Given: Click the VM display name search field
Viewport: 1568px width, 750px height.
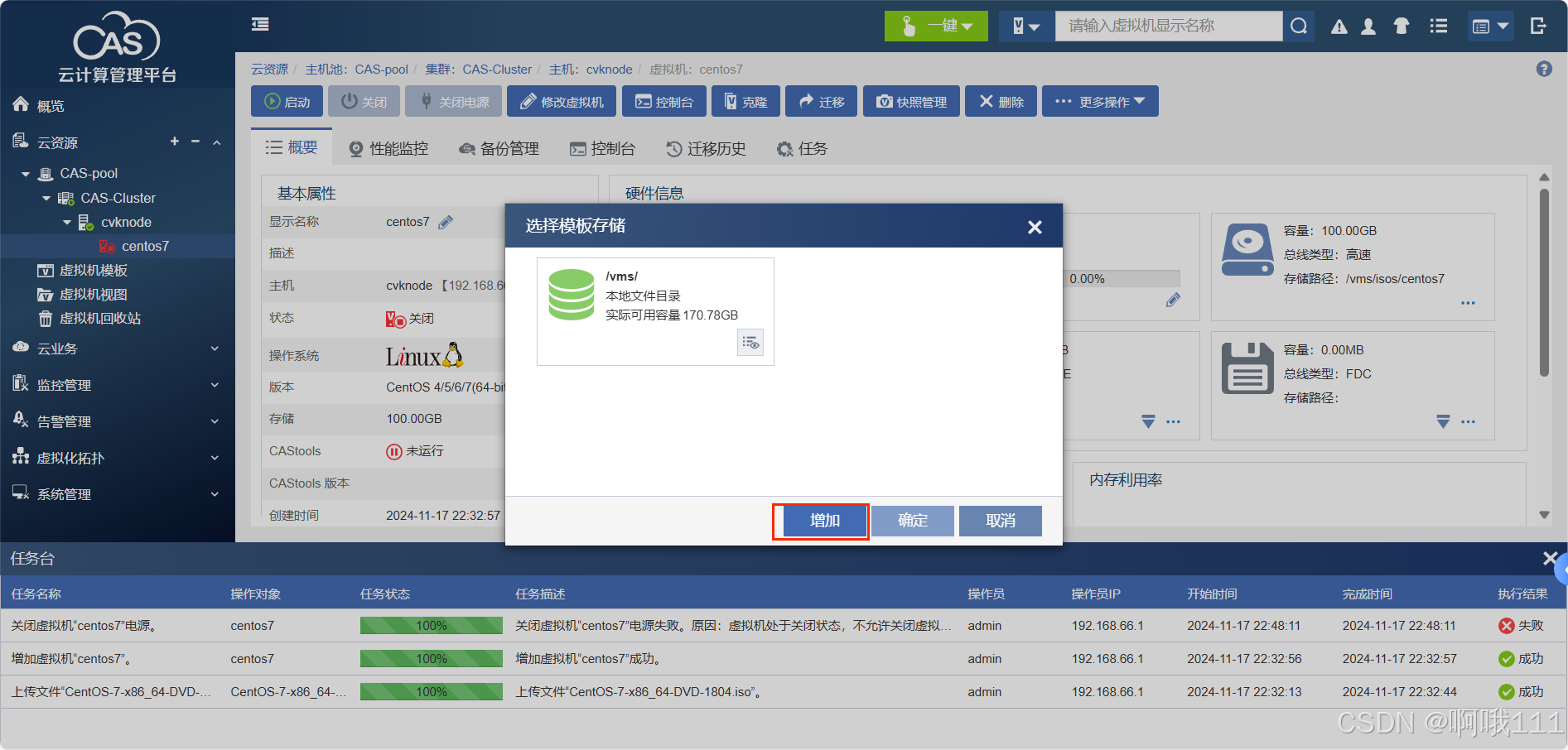Looking at the screenshot, I should [x=1168, y=26].
